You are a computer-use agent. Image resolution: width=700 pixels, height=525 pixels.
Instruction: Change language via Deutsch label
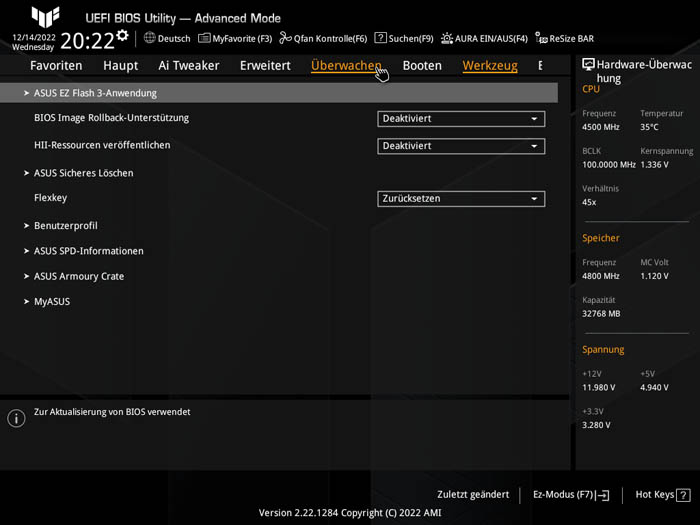click(x=174, y=38)
